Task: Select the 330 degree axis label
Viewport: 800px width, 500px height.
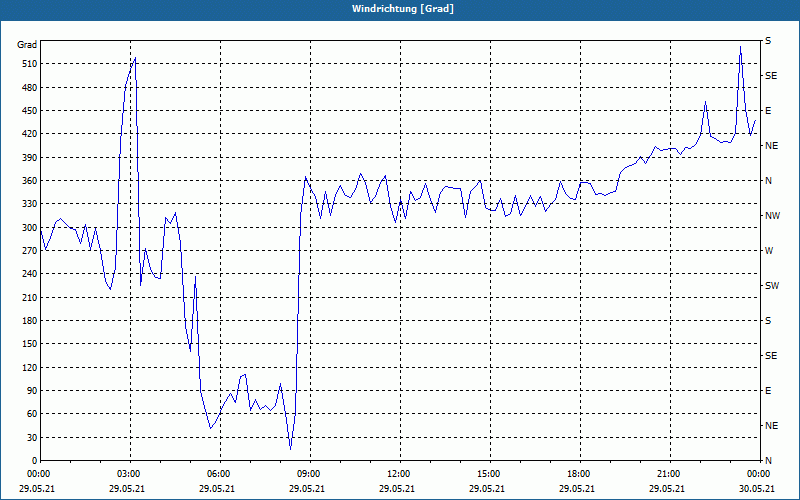Action: click(30, 204)
